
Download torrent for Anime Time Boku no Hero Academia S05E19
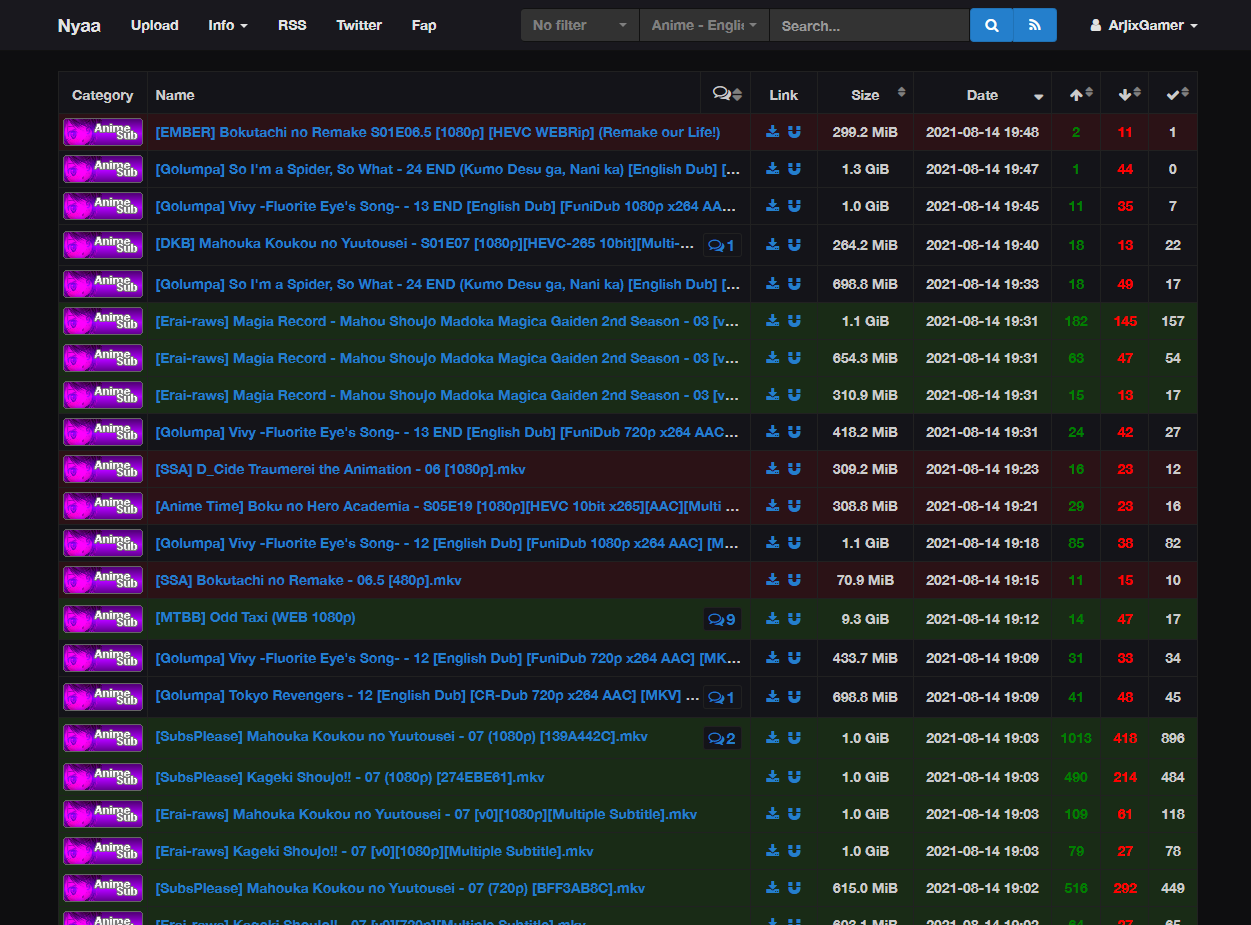(772, 506)
